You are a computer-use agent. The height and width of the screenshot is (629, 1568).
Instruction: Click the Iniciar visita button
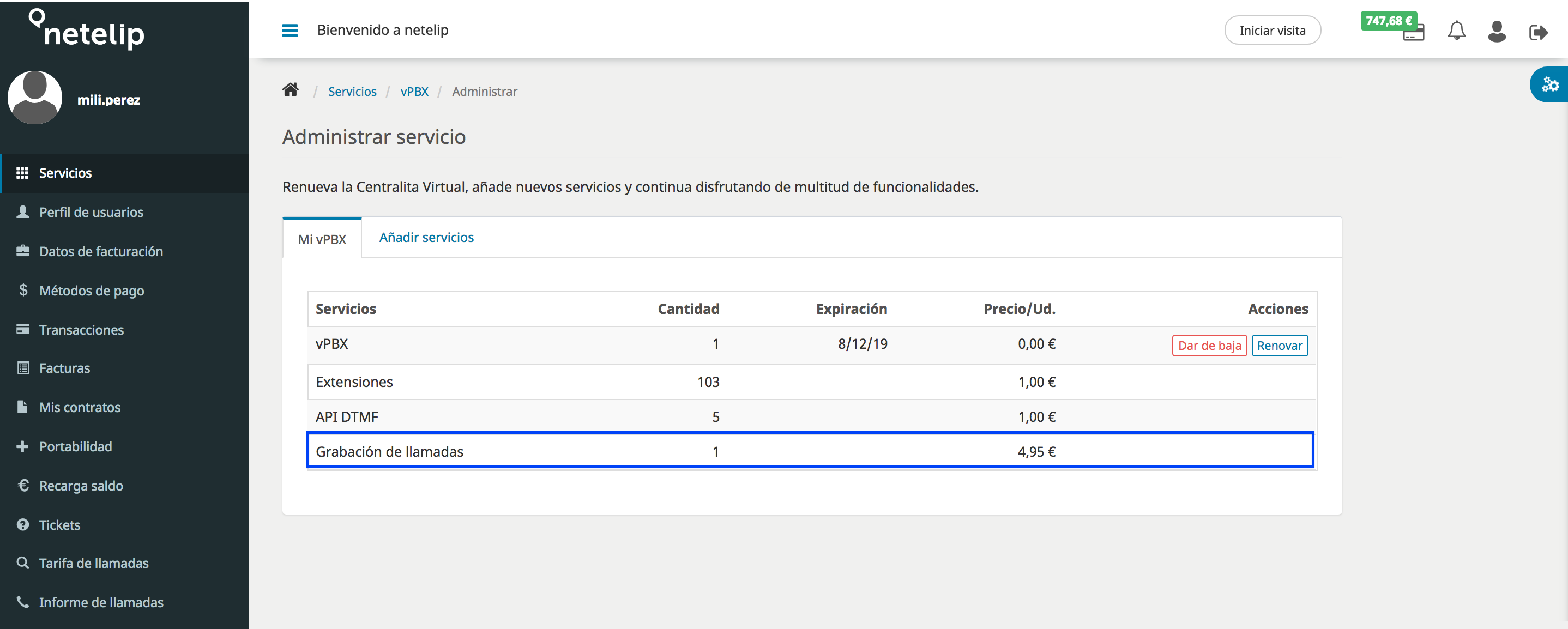[x=1272, y=31]
